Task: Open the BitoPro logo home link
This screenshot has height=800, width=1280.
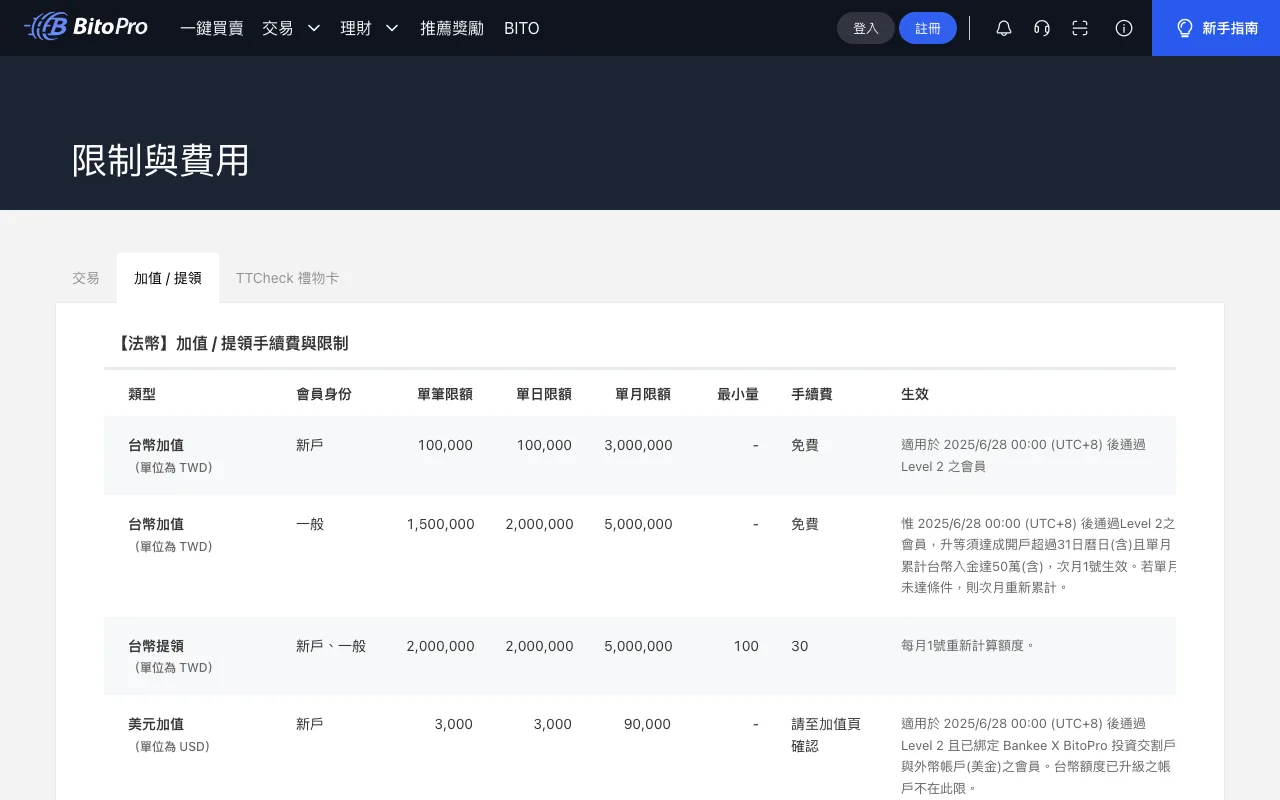Action: pyautogui.click(x=86, y=27)
